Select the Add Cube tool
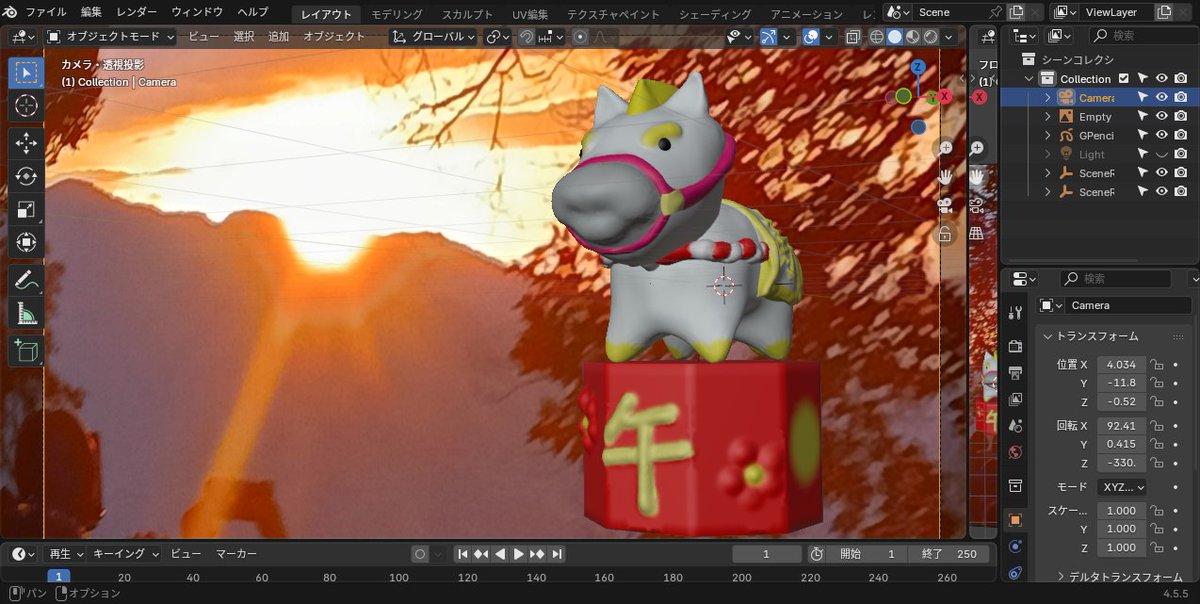 (26, 351)
